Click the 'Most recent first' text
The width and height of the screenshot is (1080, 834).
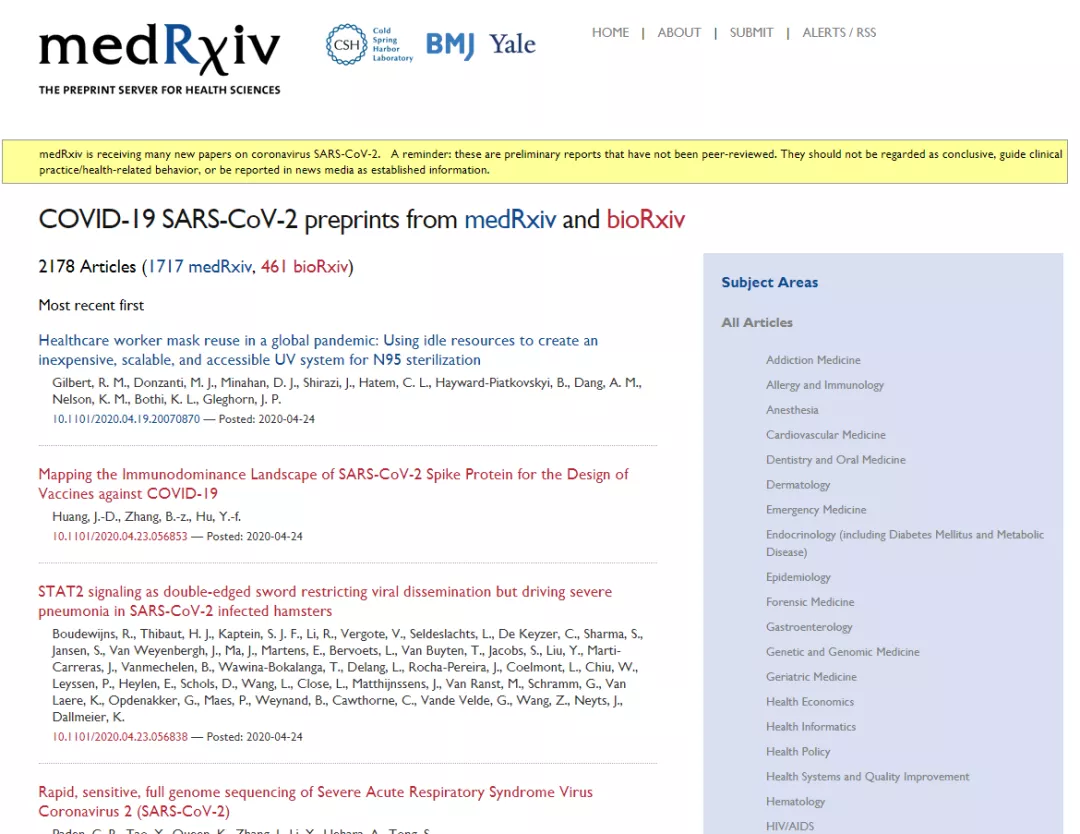pos(91,305)
